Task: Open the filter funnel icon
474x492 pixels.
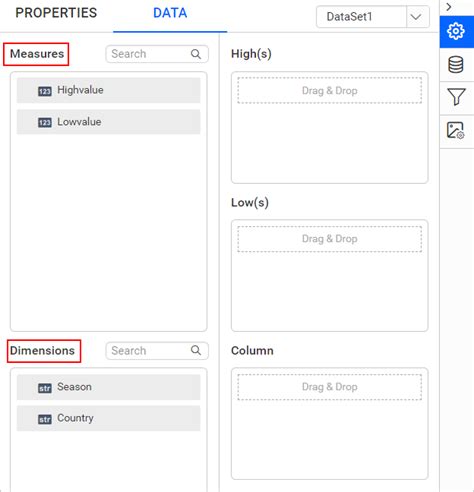Action: (x=456, y=97)
